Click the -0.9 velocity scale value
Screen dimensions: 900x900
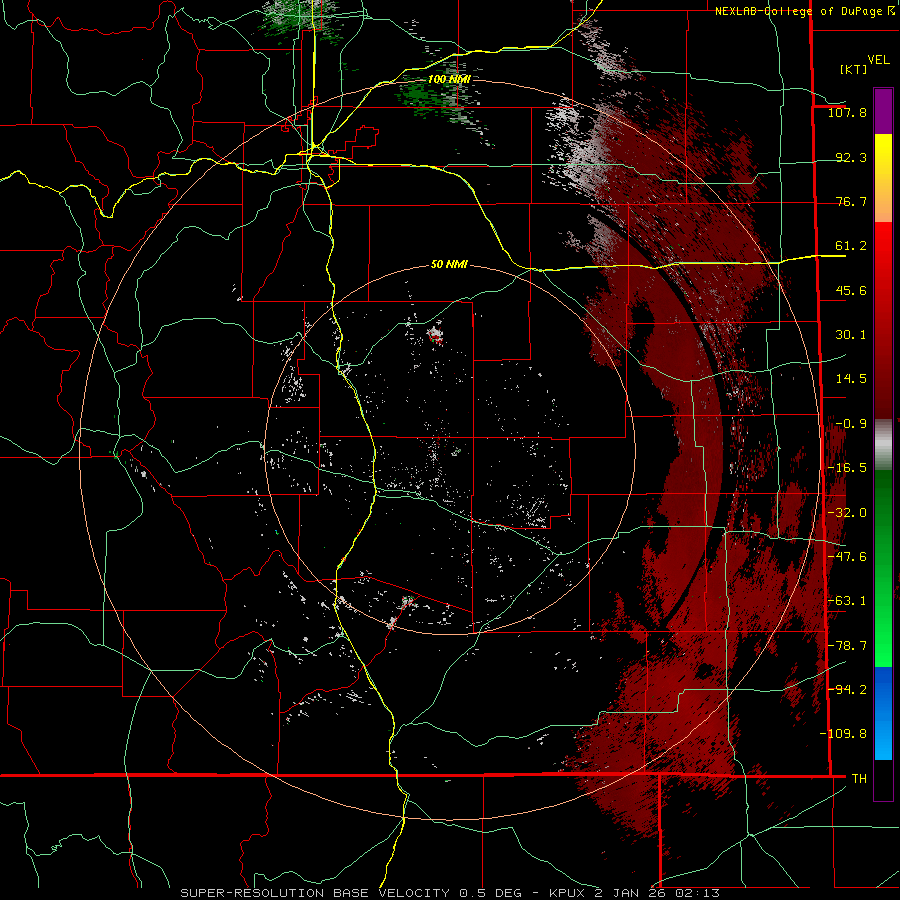851,424
